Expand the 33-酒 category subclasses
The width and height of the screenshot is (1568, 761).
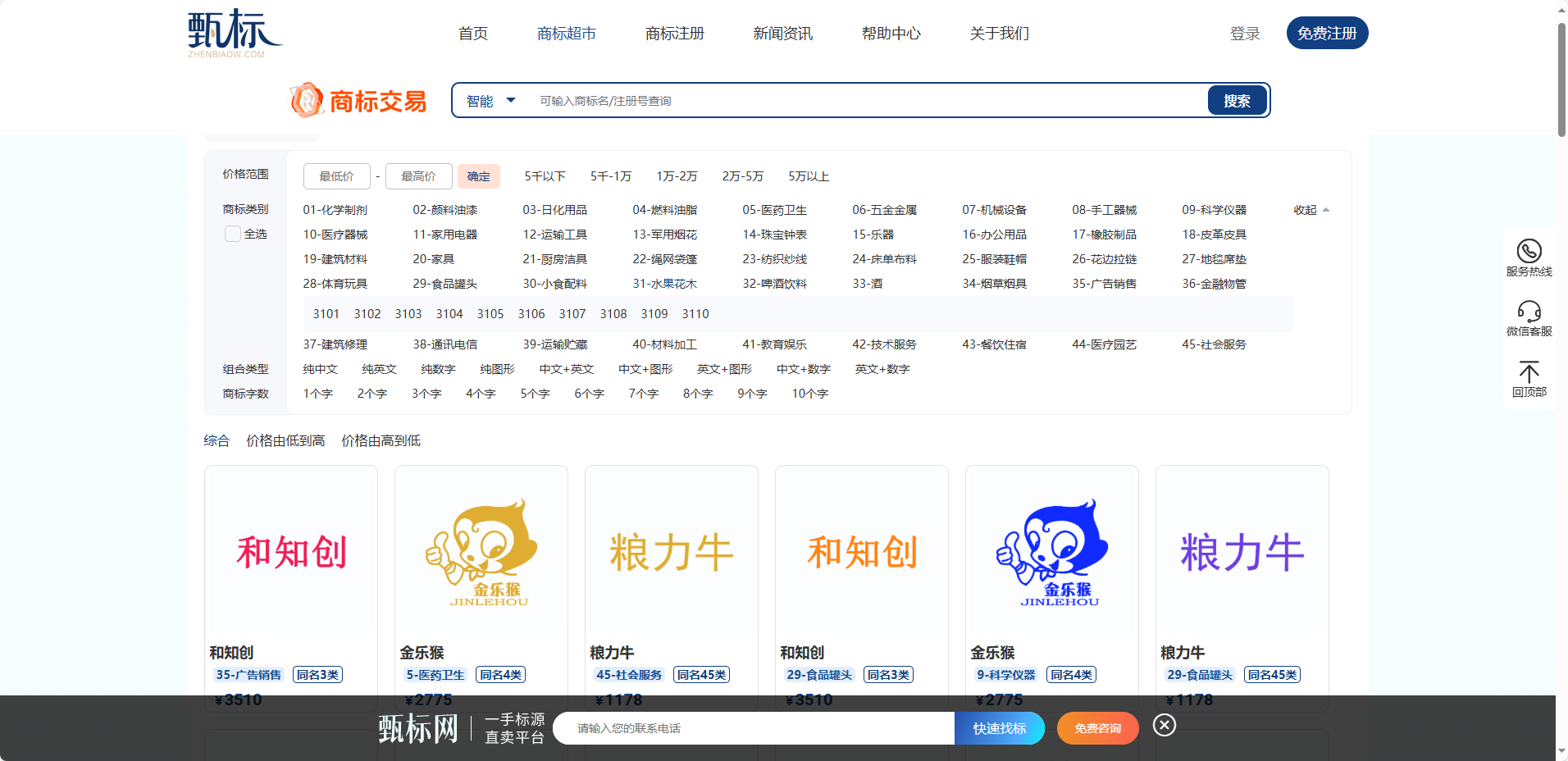(x=867, y=284)
